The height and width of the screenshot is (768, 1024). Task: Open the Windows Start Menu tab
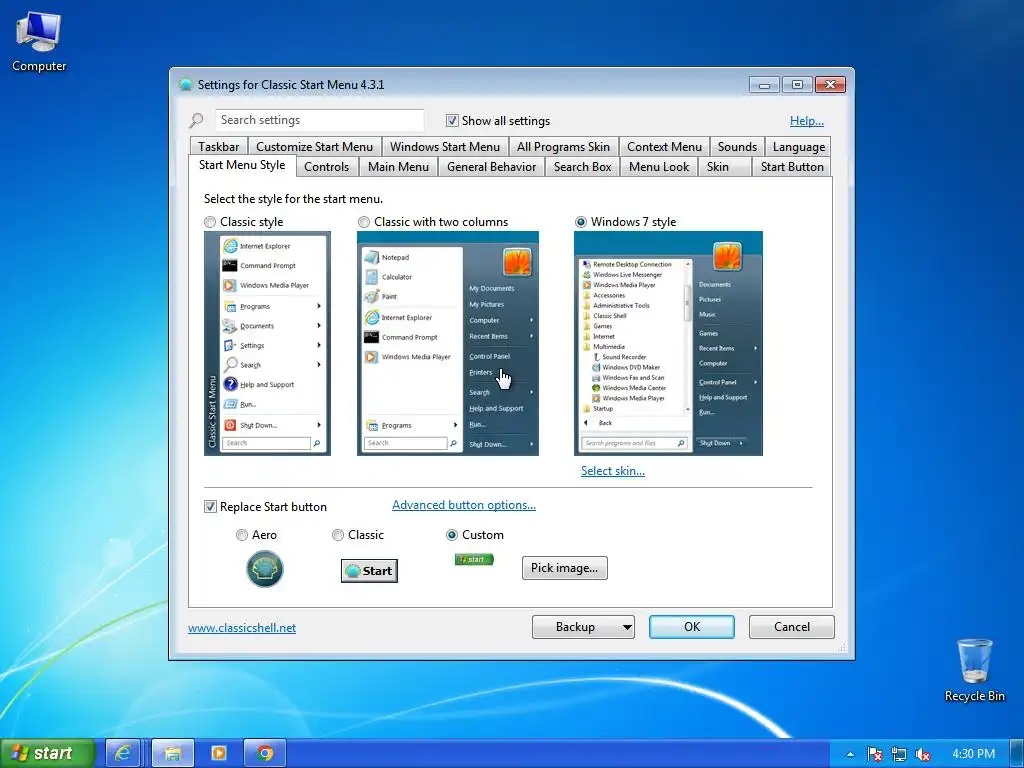(x=445, y=147)
